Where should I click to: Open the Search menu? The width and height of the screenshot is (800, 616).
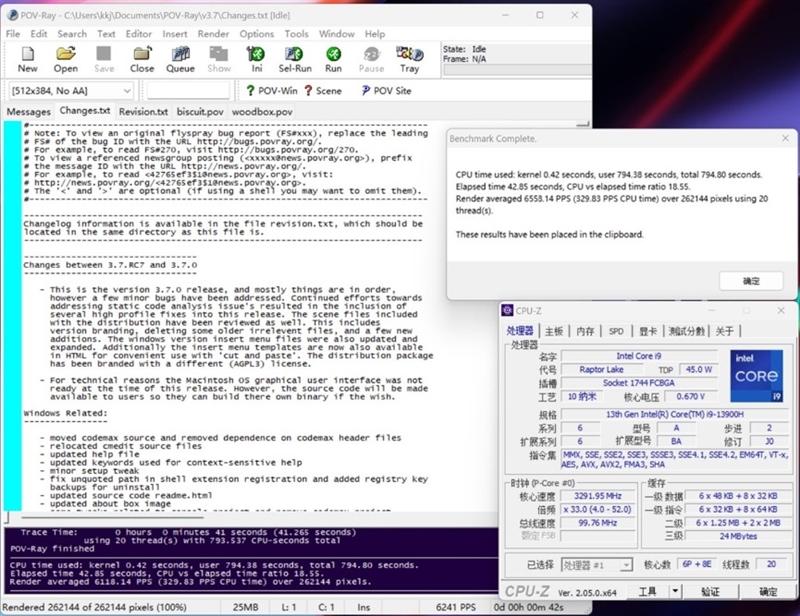[x=72, y=34]
